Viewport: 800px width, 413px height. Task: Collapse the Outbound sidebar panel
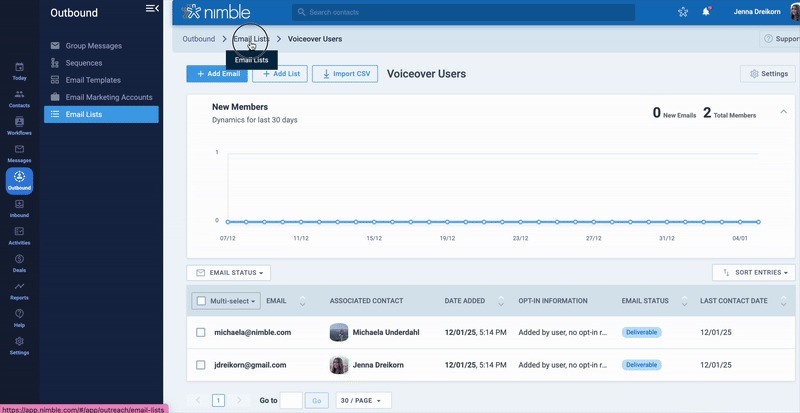[x=152, y=9]
